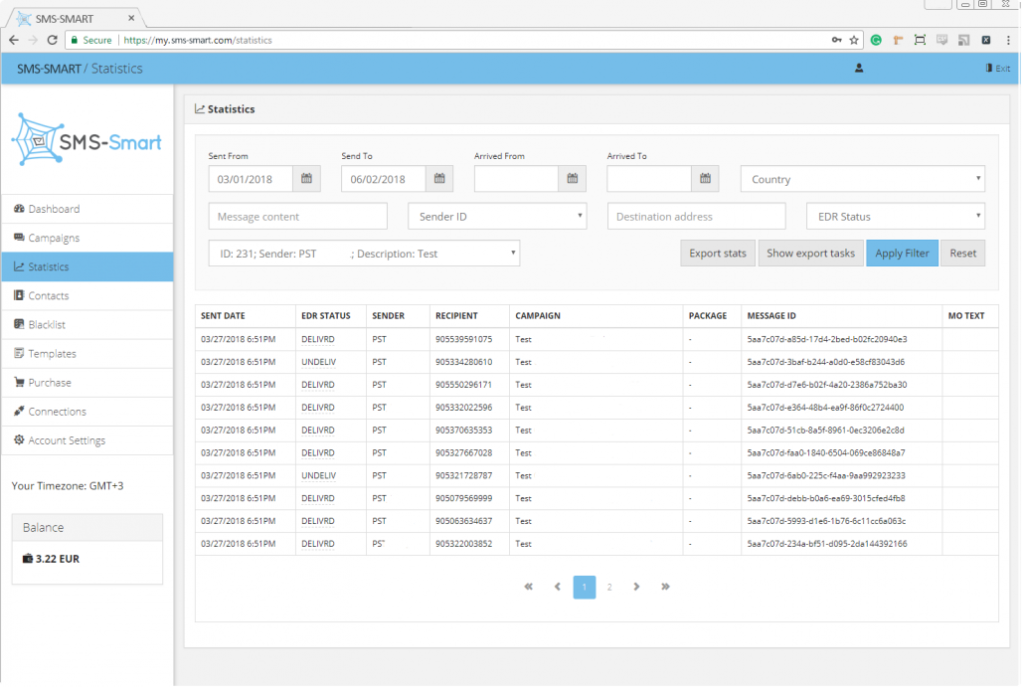
Task: Open Connections from the sidebar
Action: click(x=88, y=411)
